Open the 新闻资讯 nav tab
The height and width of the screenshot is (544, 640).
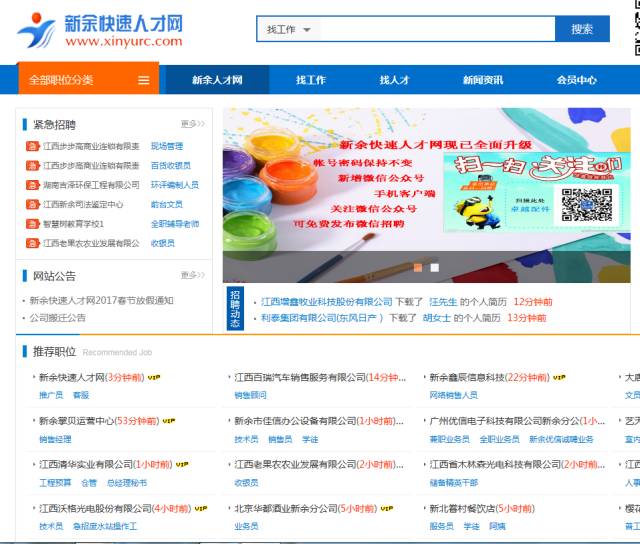483,80
